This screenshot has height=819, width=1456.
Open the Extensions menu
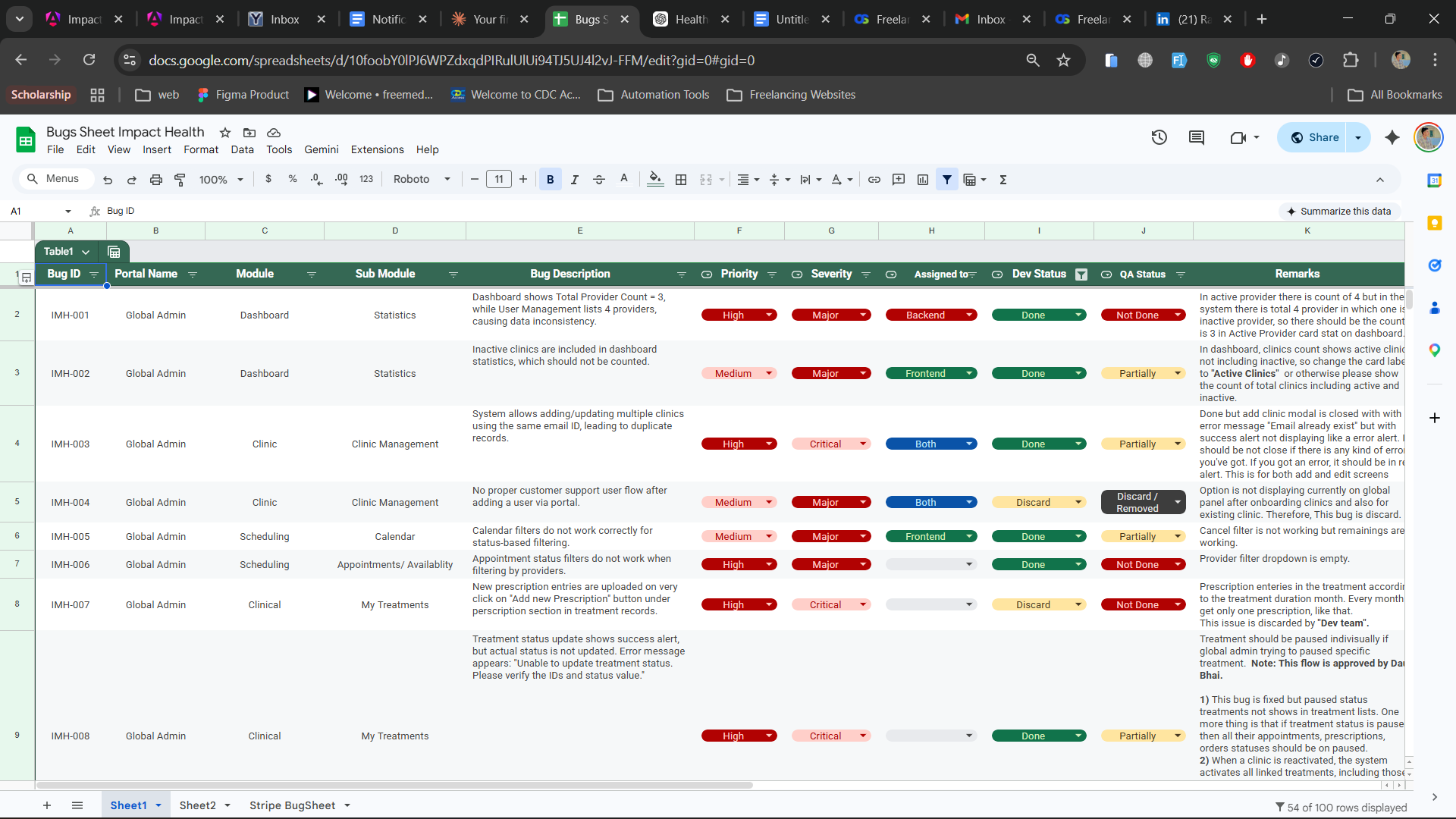pos(377,149)
